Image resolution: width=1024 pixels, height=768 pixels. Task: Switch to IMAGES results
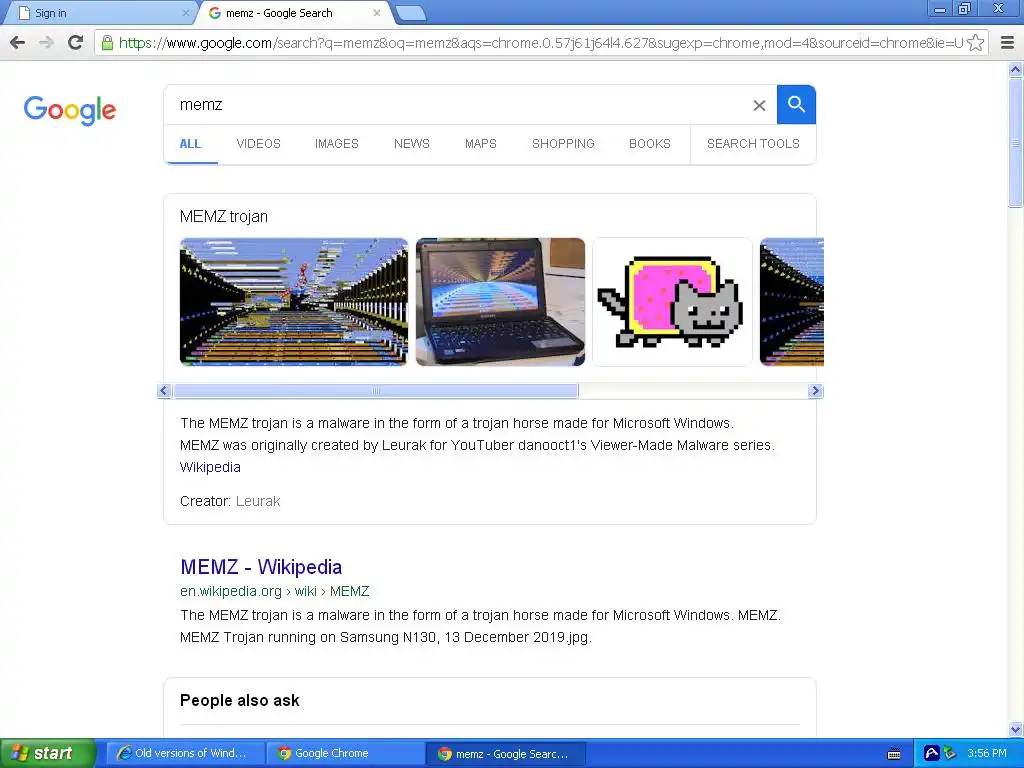337,144
